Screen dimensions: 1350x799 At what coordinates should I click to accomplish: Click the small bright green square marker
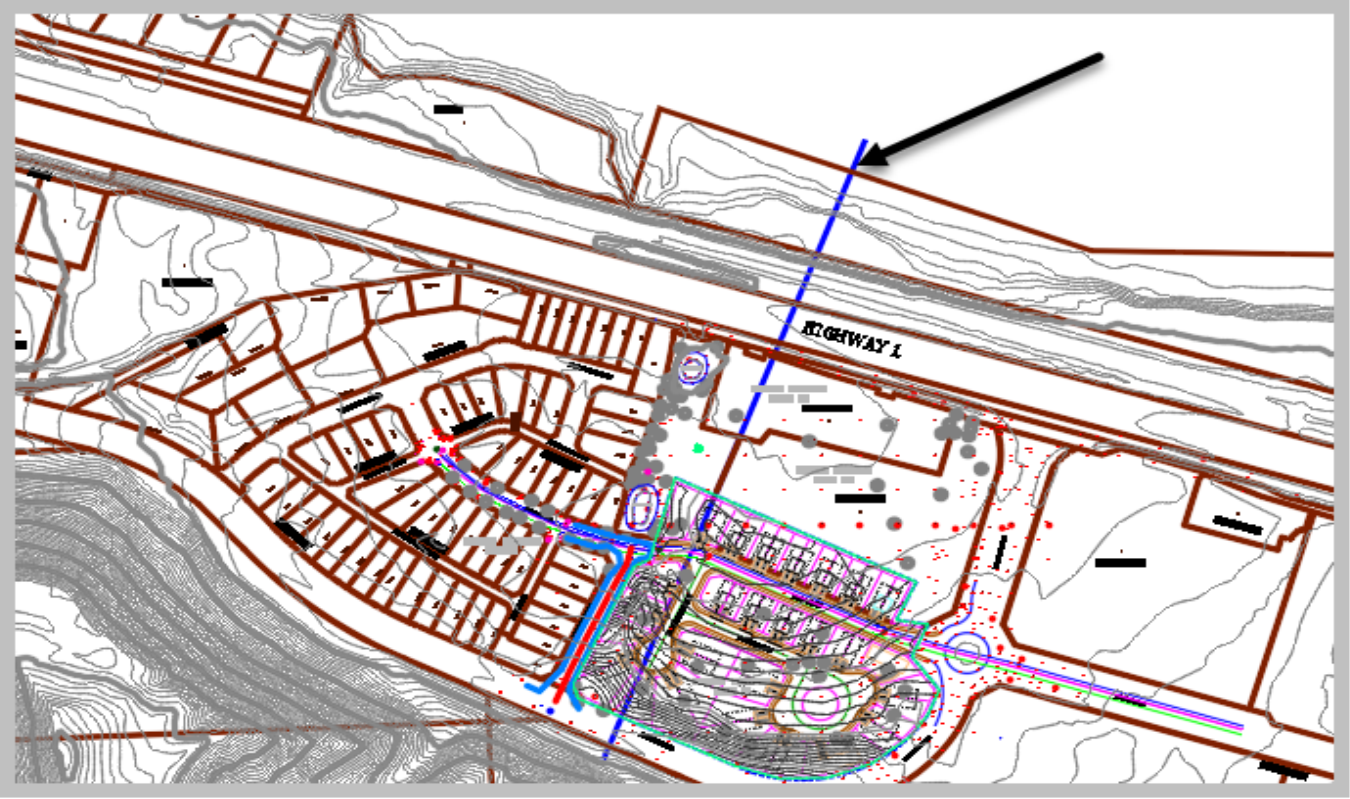(699, 447)
